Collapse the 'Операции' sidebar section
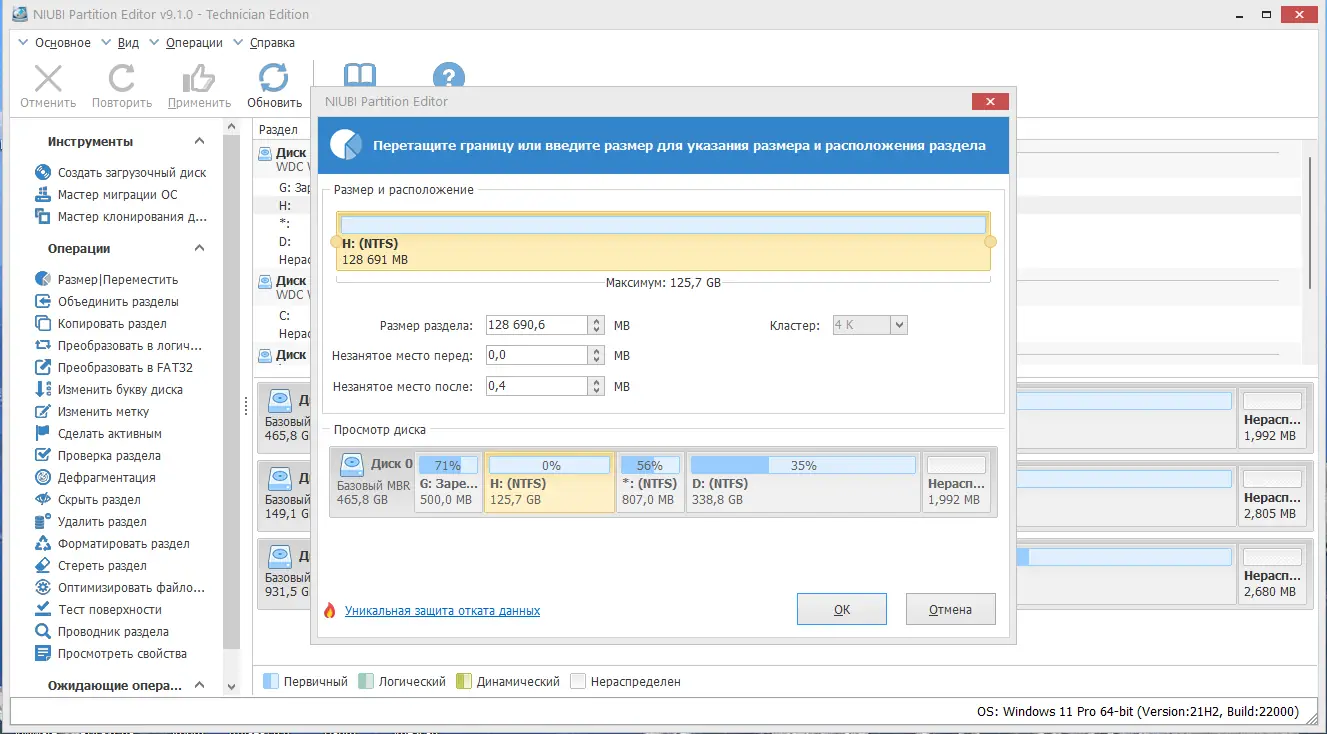 pyautogui.click(x=199, y=249)
